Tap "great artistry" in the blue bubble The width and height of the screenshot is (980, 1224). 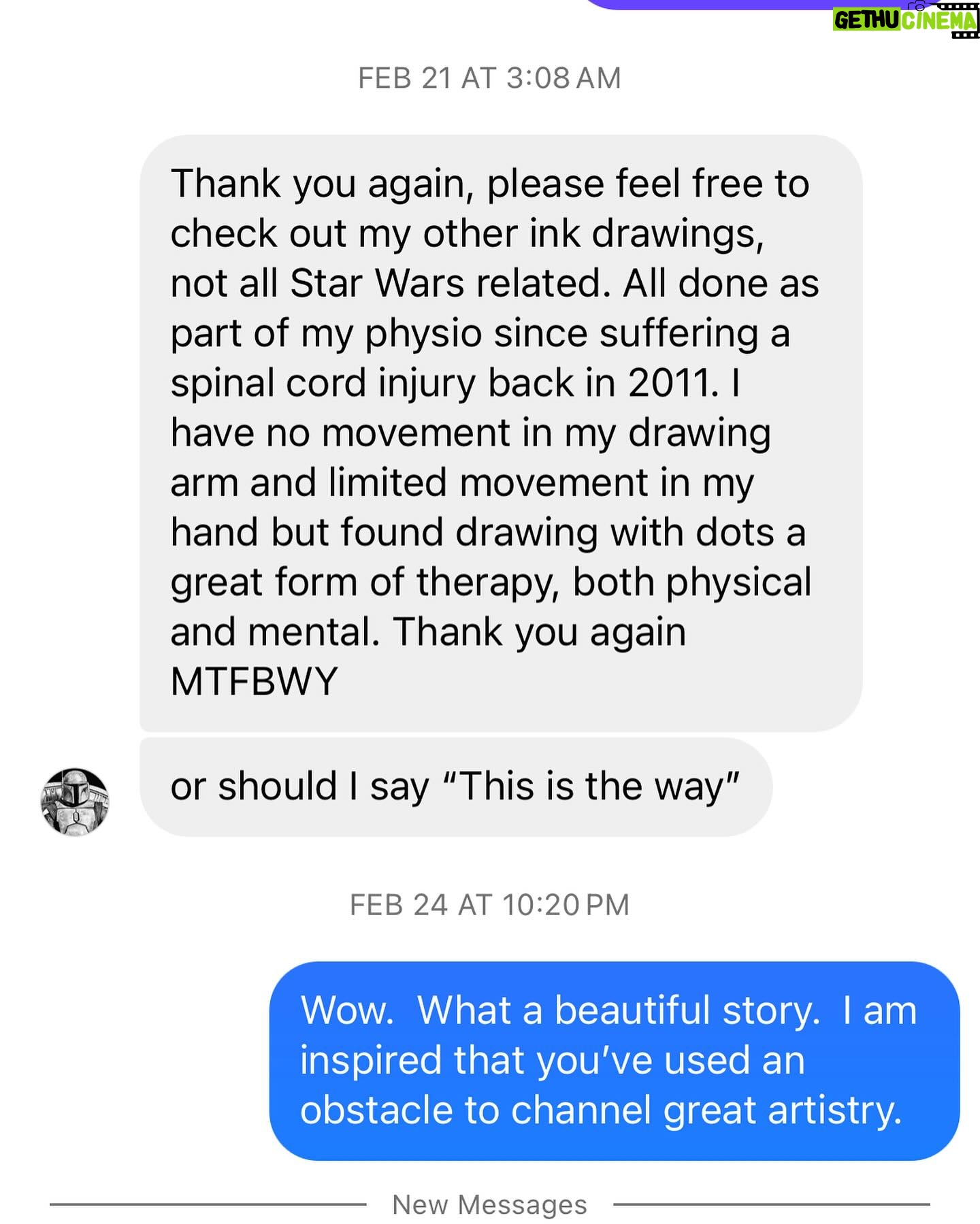pos(783,1110)
